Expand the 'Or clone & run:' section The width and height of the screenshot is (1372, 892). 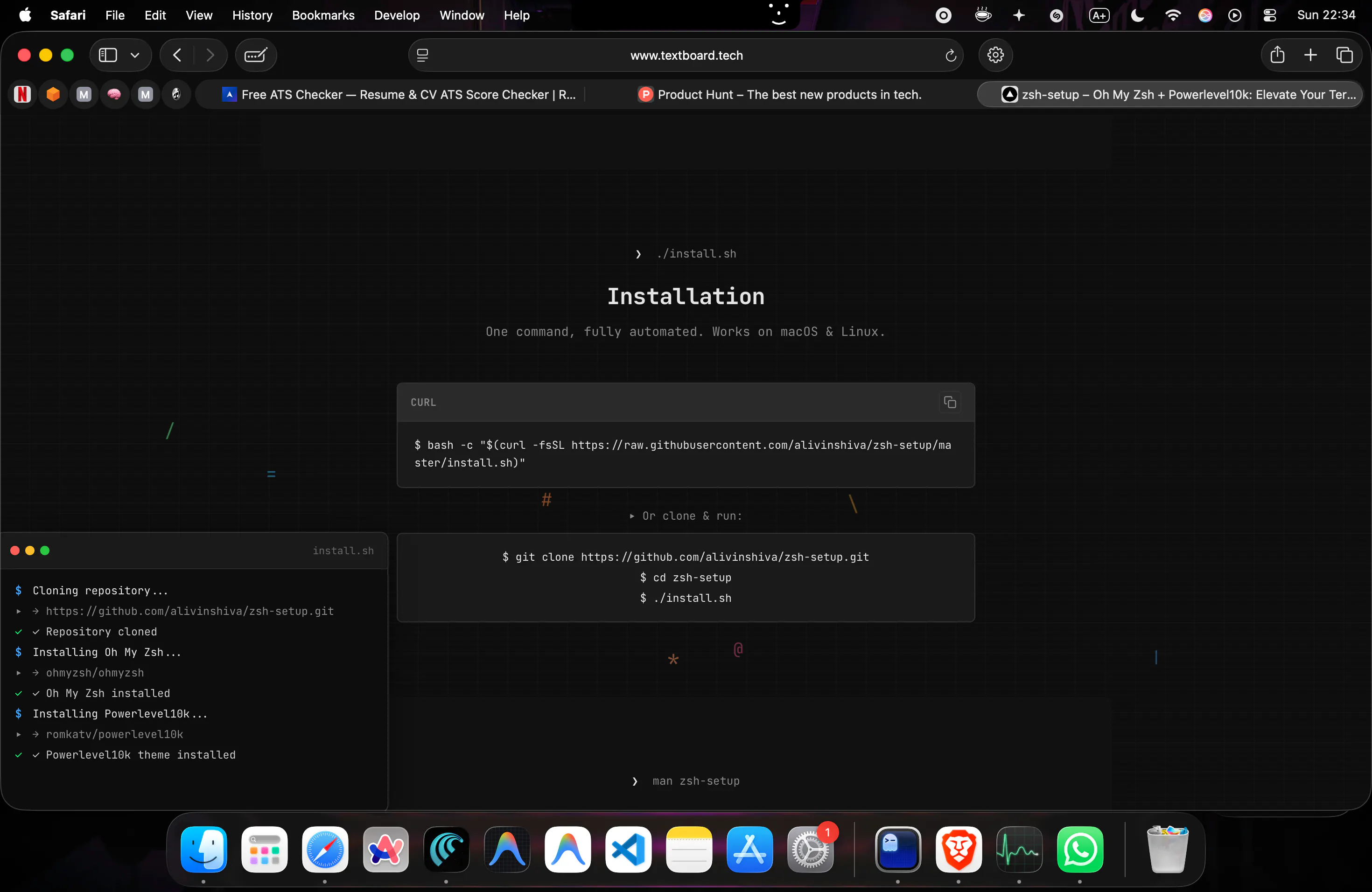tap(686, 516)
